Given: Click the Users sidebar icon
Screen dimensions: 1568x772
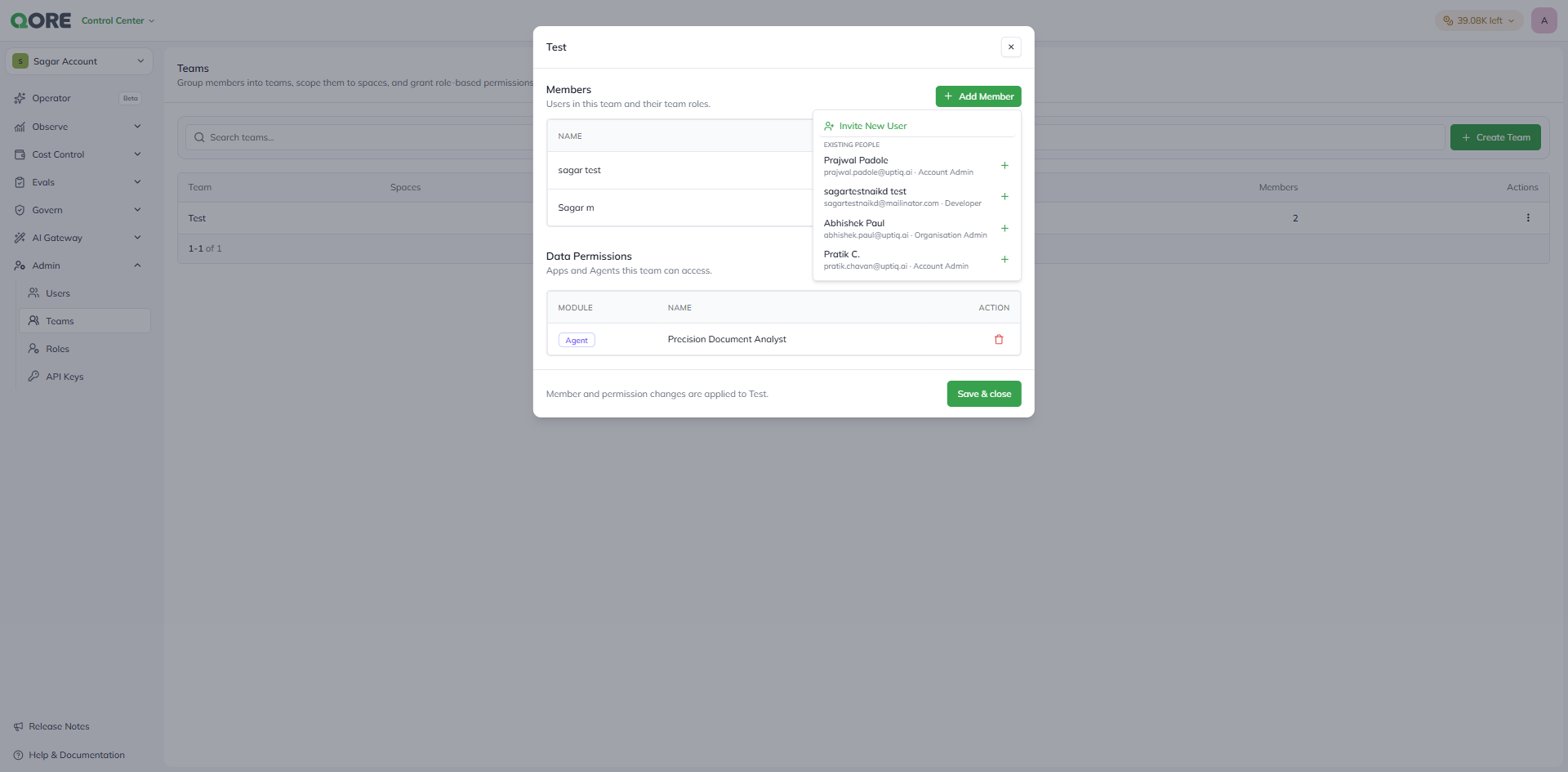Looking at the screenshot, I should click(33, 293).
